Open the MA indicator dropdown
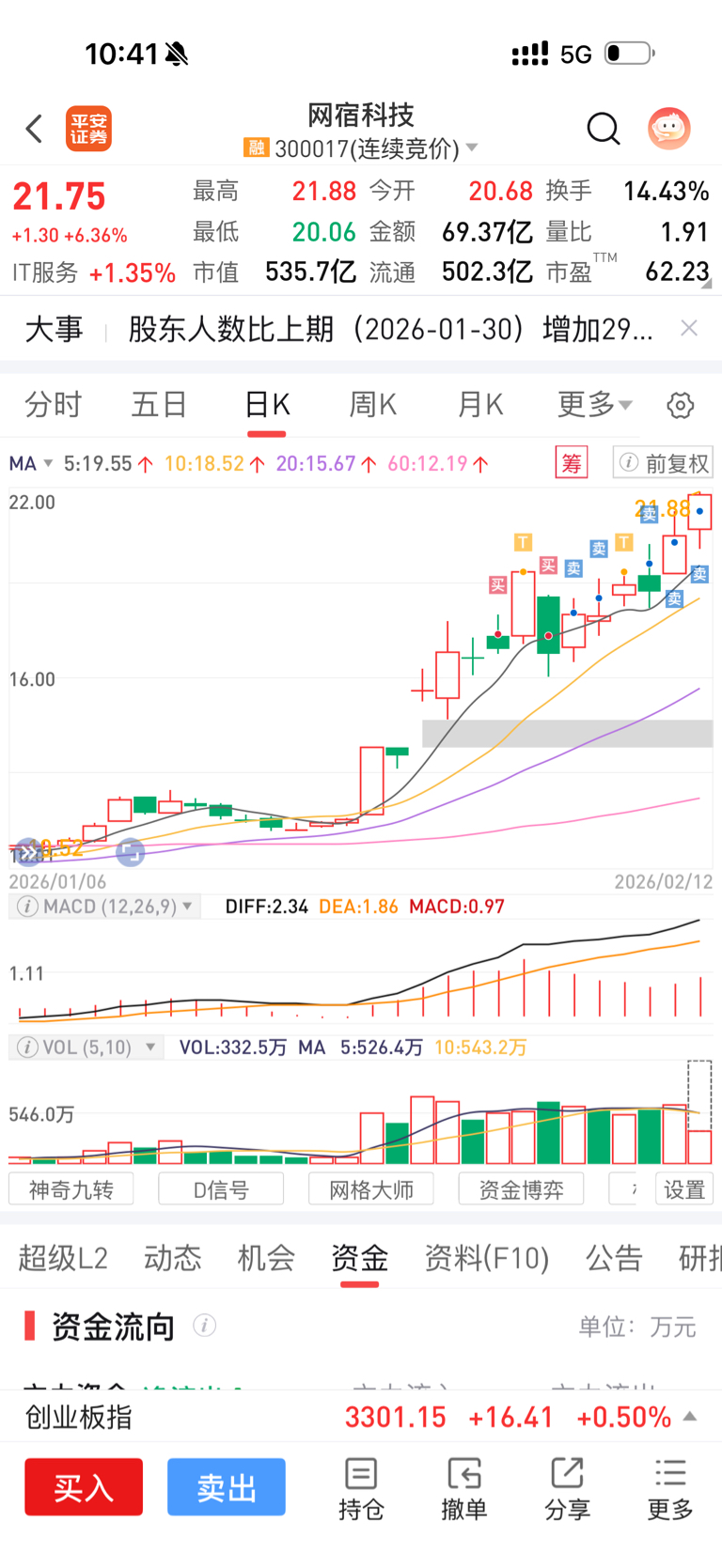Screen dimensions: 722x1568 (x=30, y=463)
